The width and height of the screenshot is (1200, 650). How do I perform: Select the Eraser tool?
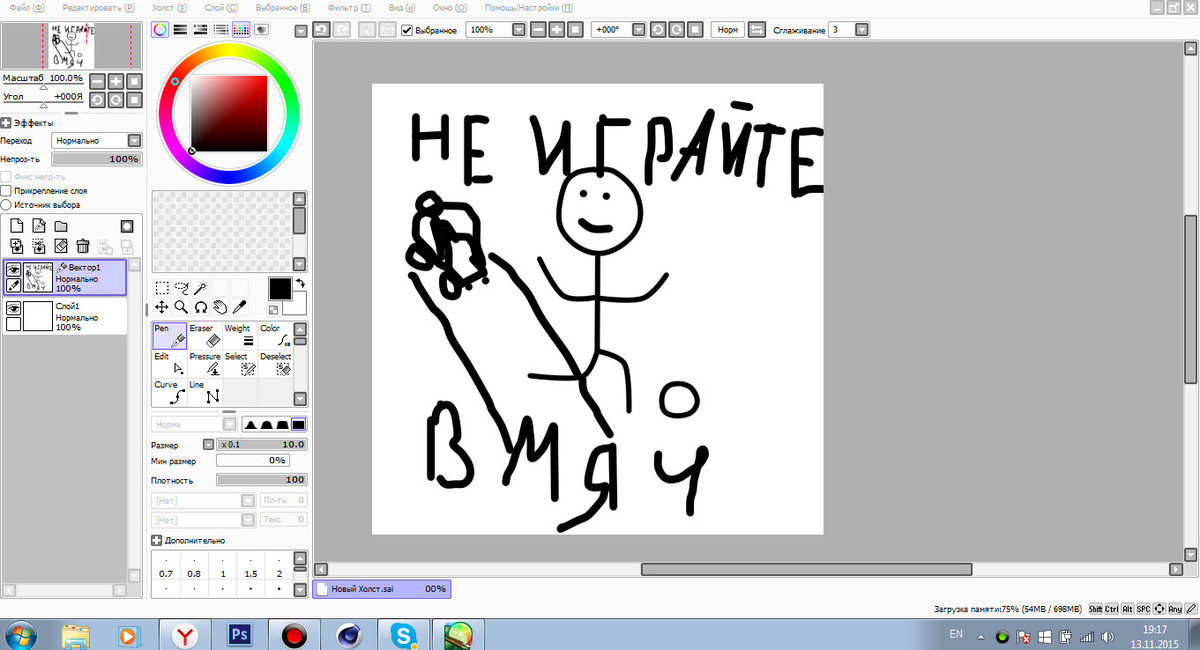(x=206, y=335)
